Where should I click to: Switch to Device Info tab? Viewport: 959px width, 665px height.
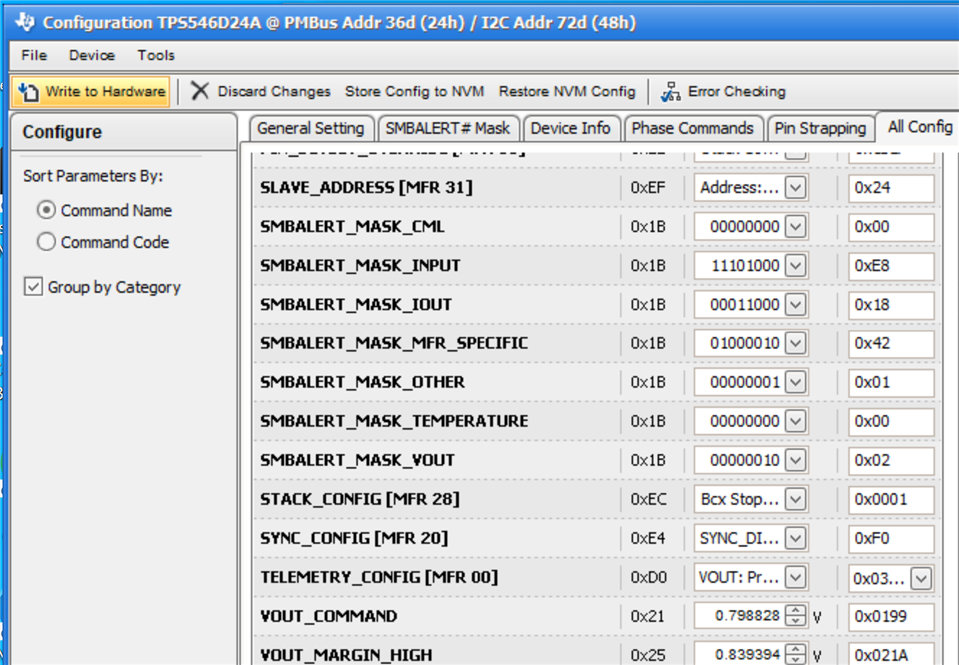pos(571,128)
